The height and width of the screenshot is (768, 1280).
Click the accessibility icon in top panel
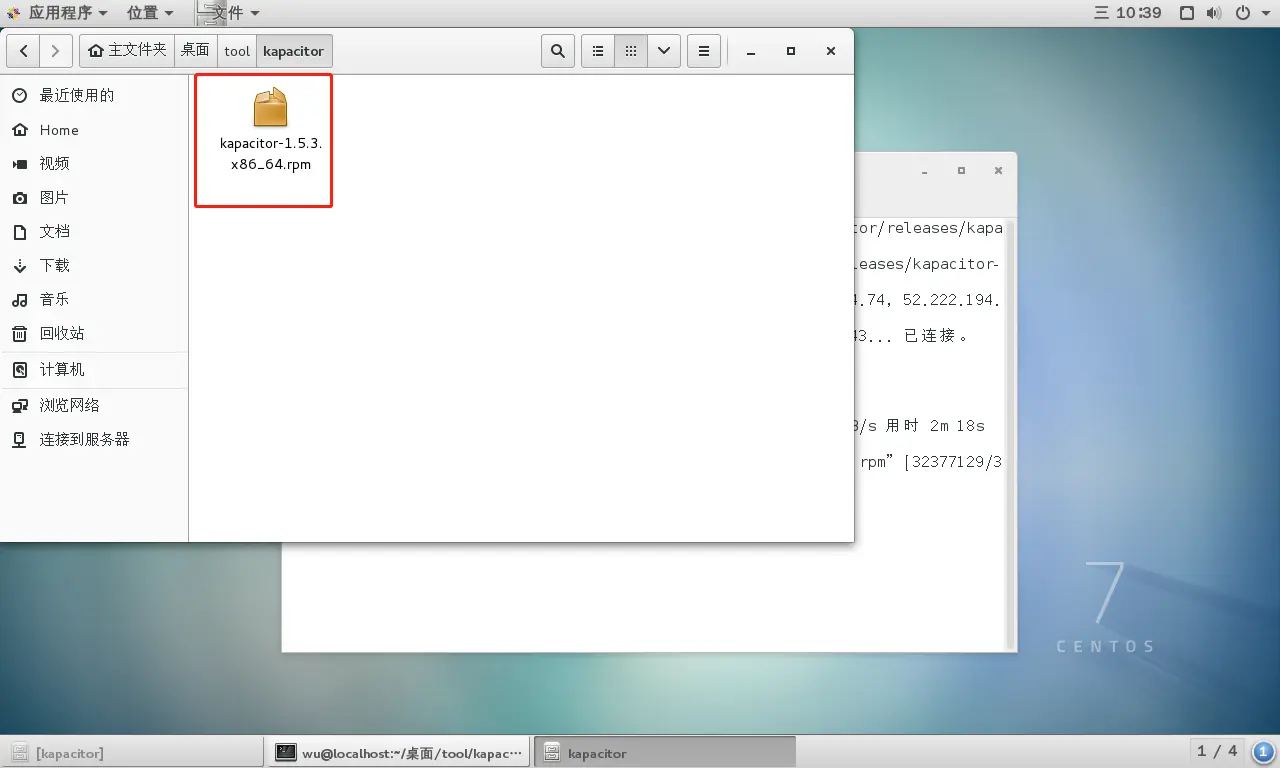pos(1187,13)
